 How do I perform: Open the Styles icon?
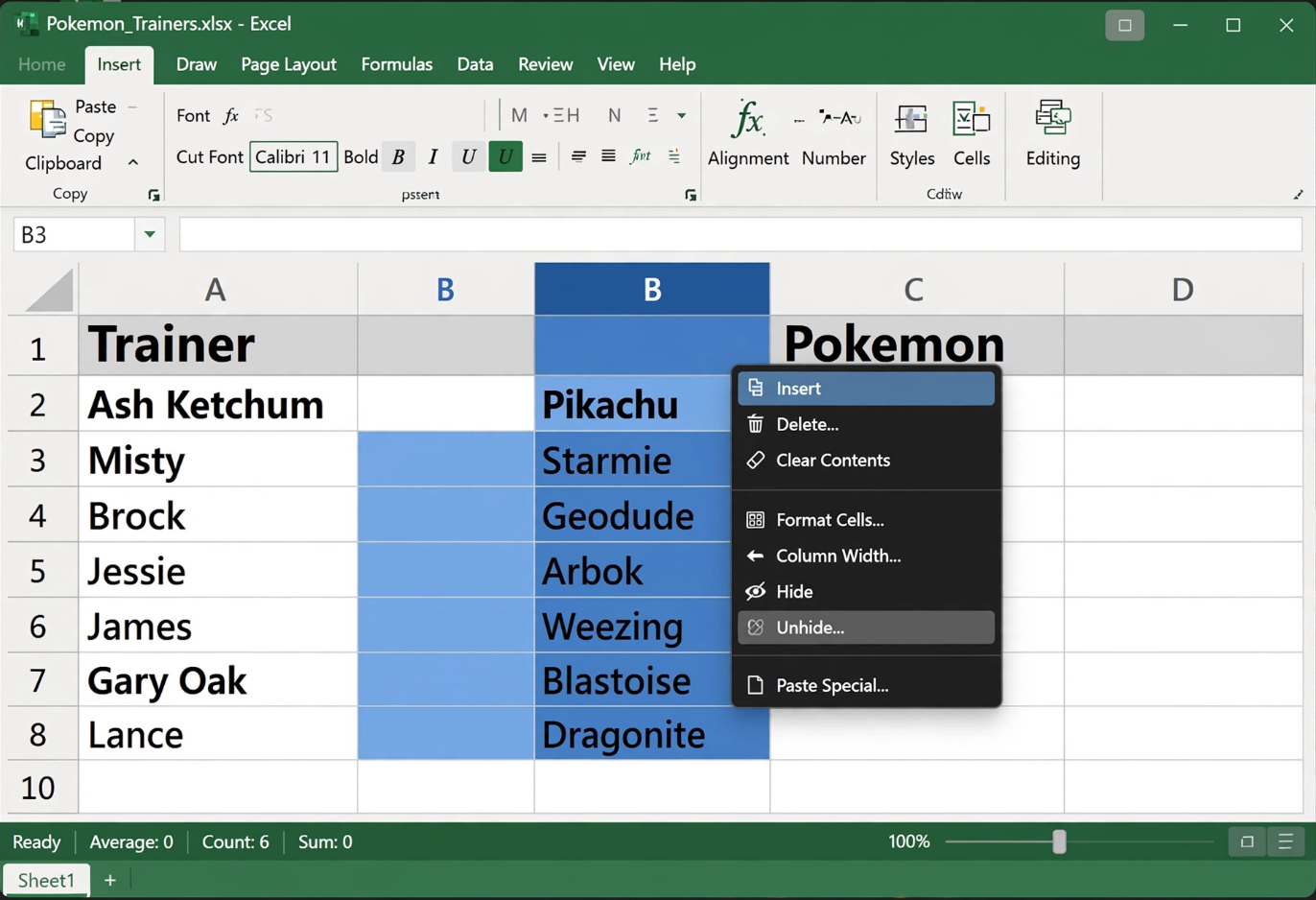911,120
